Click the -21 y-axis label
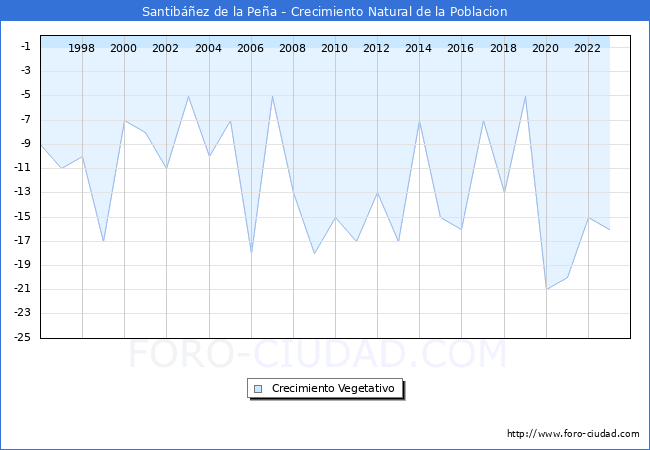The height and width of the screenshot is (450, 650). 23,289
